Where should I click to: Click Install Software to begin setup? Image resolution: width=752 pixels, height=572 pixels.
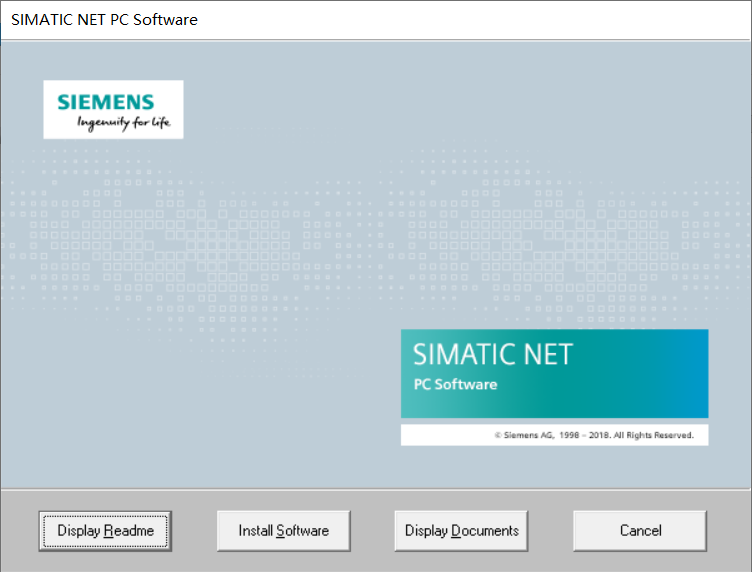click(283, 531)
